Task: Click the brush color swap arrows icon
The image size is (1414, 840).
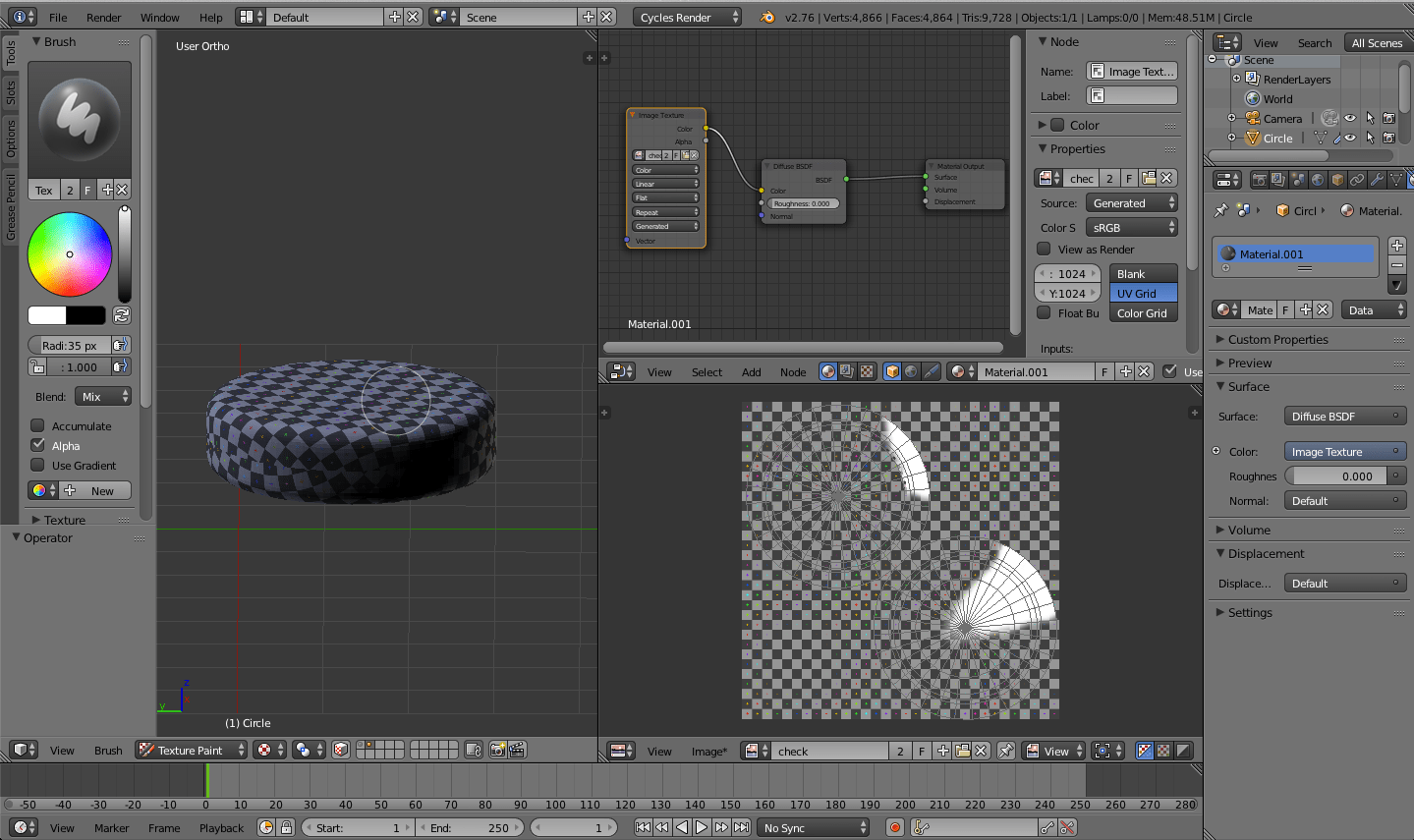Action: click(122, 315)
